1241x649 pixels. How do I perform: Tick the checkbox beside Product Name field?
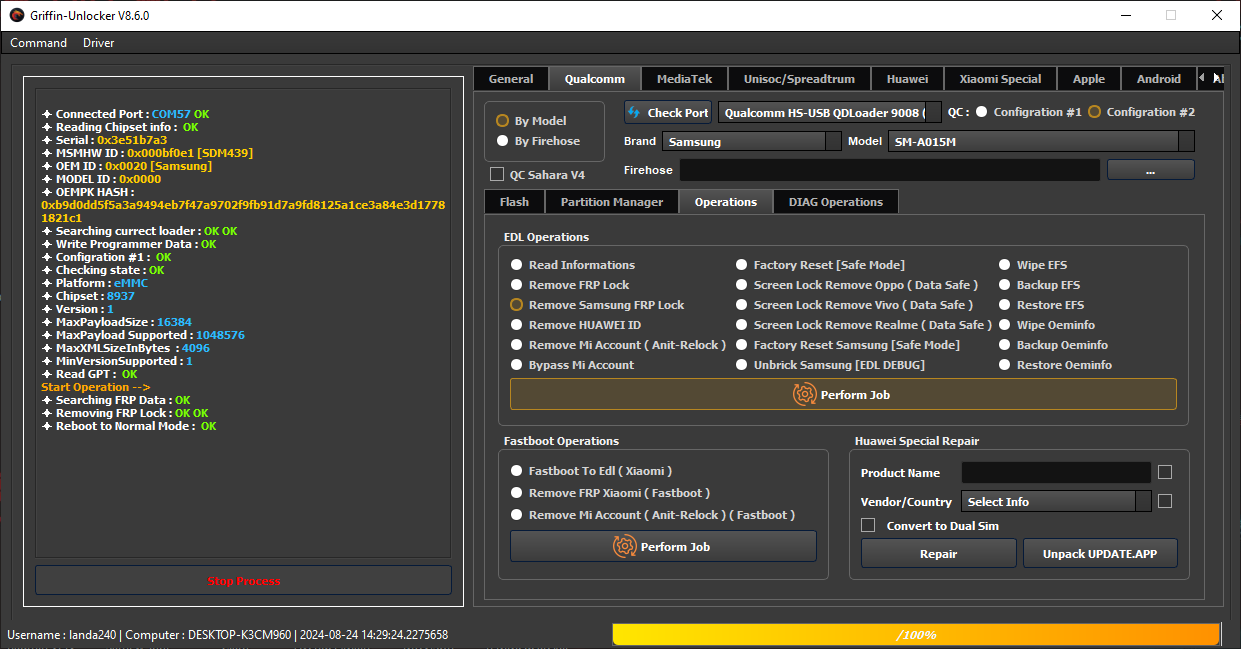1165,472
